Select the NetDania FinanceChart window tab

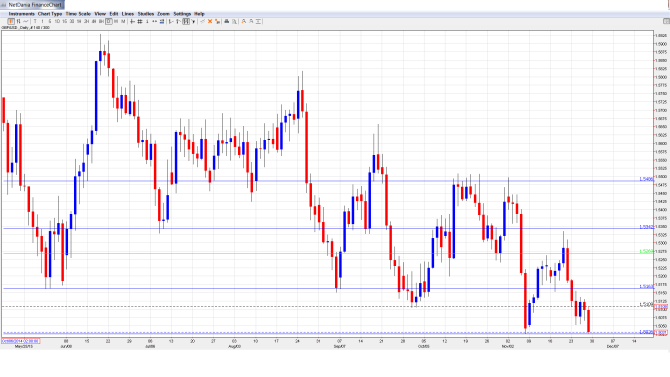32,5
